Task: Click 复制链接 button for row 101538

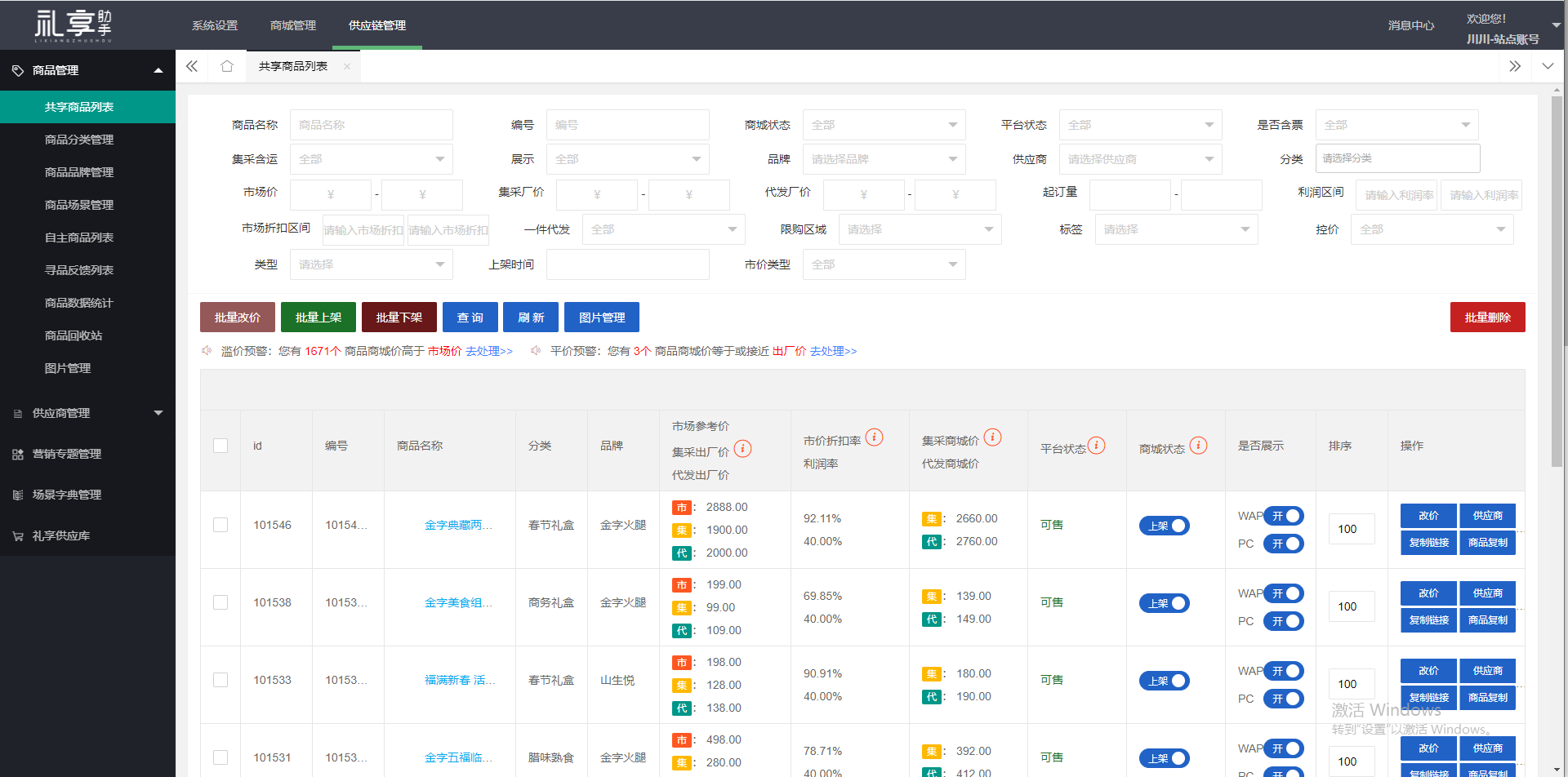Action: pos(1428,620)
